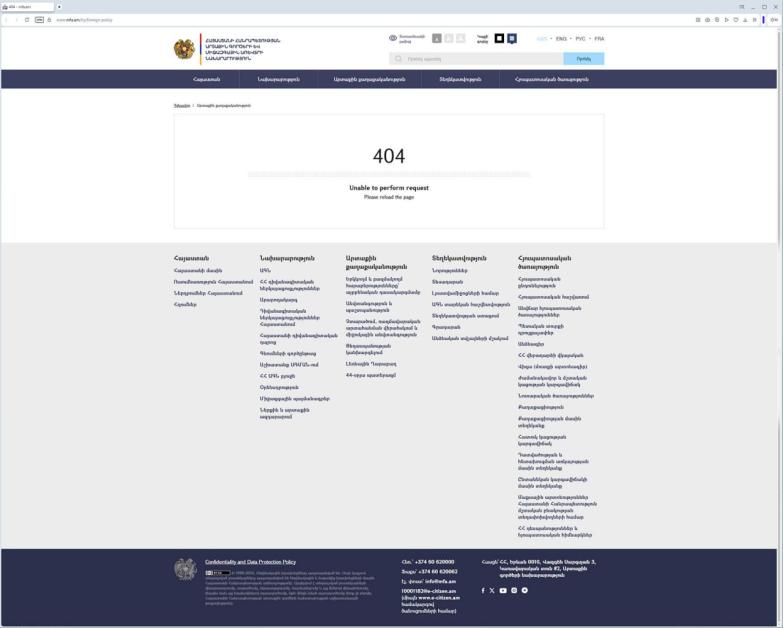
Task: Open the first main navigation menu item
Action: coord(206,79)
